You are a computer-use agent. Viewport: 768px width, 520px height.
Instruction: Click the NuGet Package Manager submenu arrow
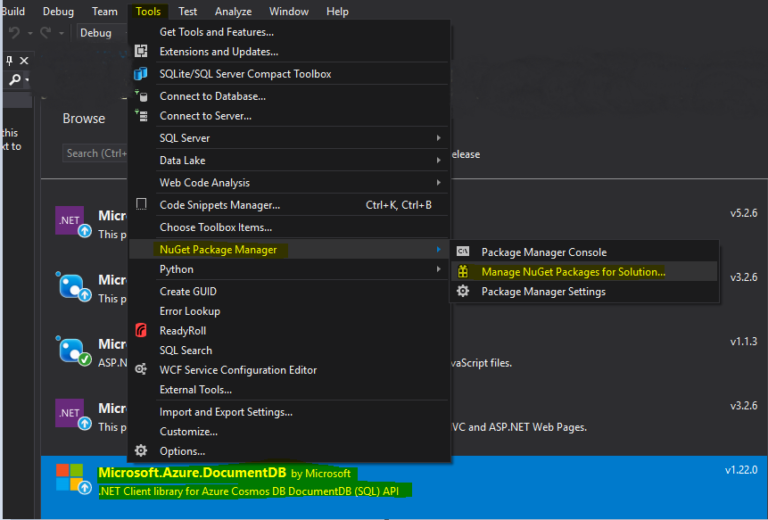[x=438, y=249]
